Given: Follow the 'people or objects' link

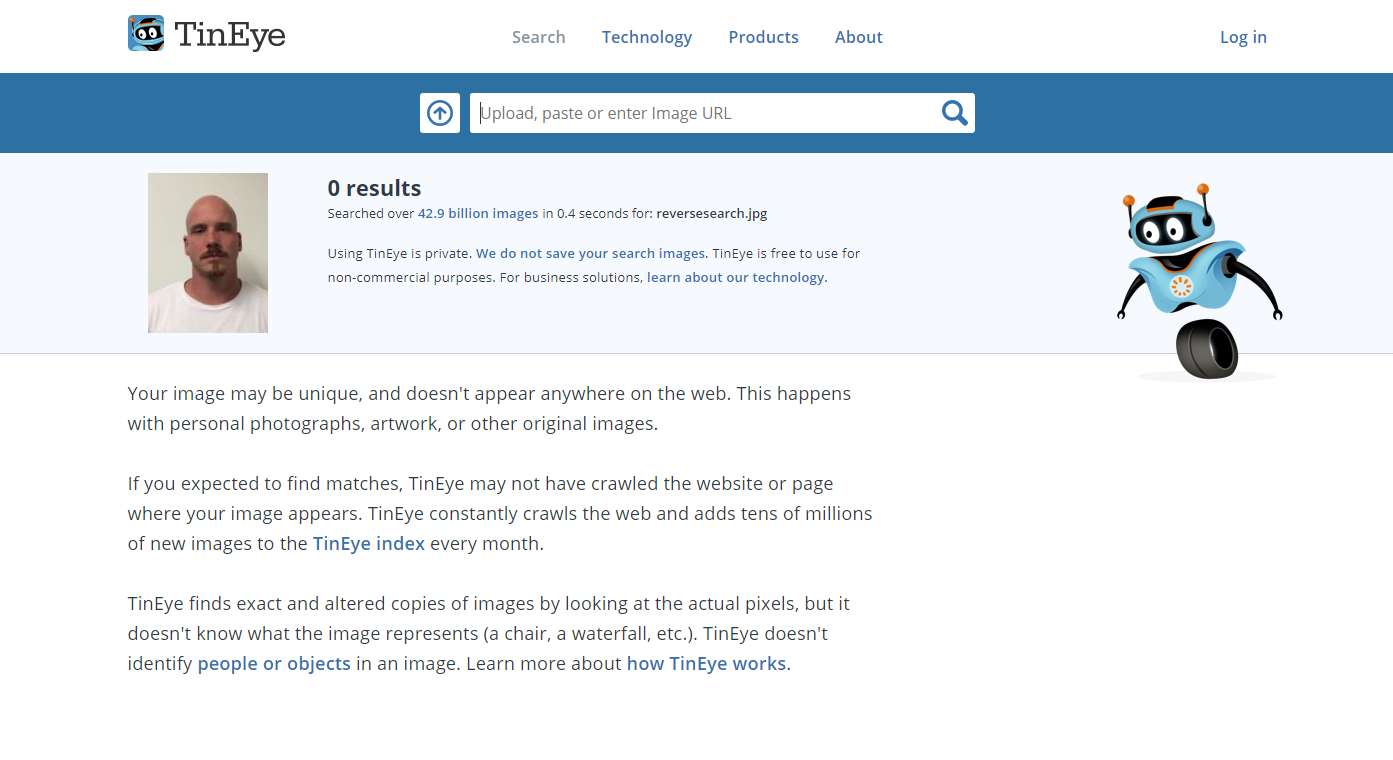Looking at the screenshot, I should 274,664.
